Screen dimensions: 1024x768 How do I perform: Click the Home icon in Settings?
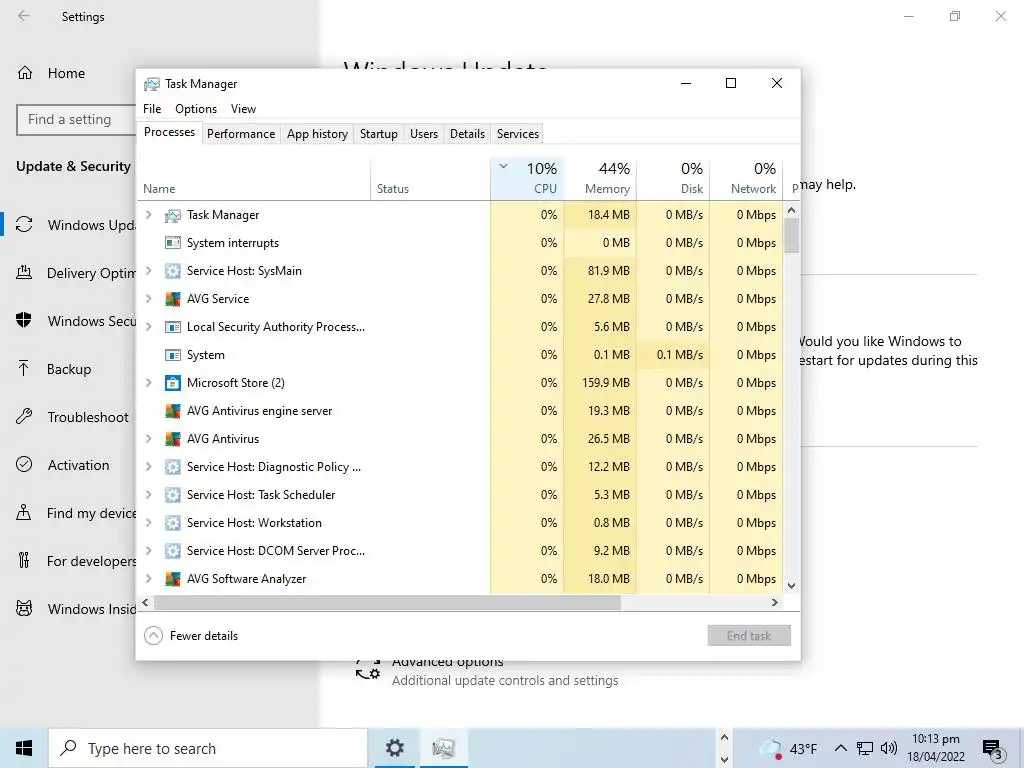coord(25,73)
